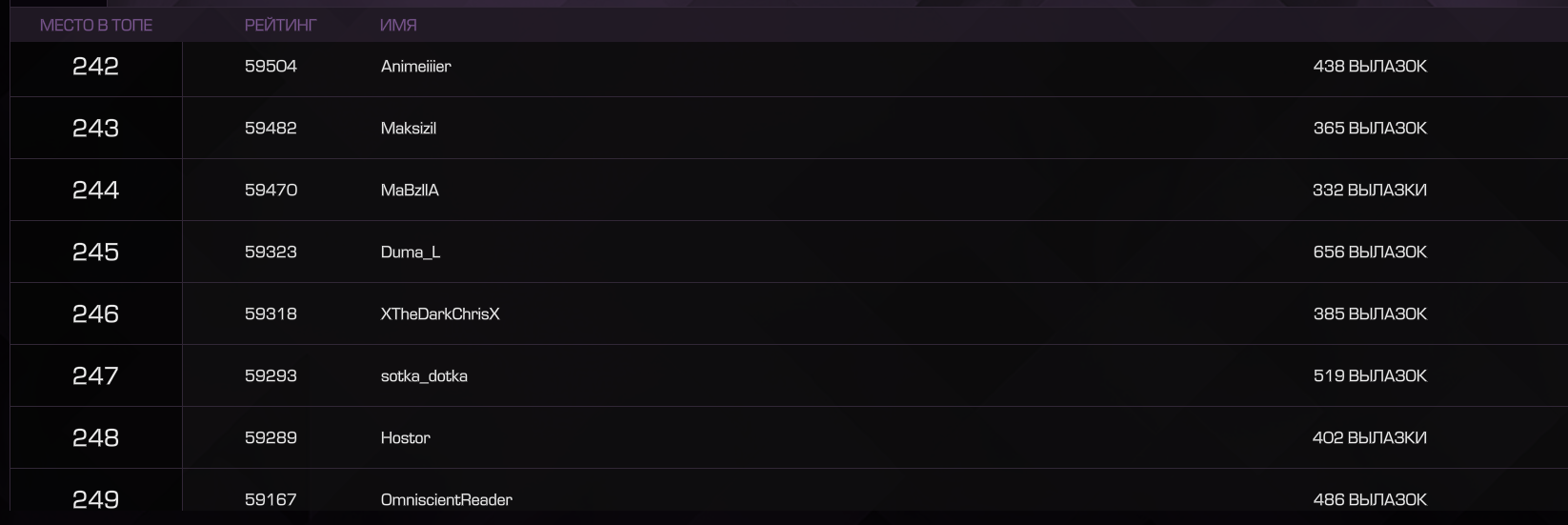The height and width of the screenshot is (525, 1568).
Task: Click rank number 245
Action: point(95,252)
